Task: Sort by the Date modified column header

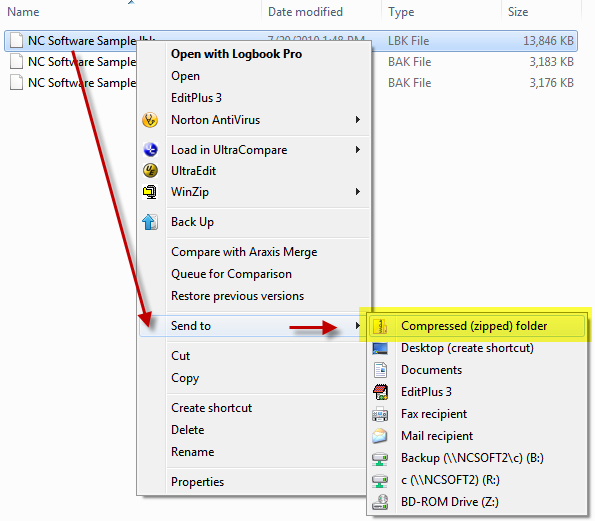Action: [x=305, y=12]
